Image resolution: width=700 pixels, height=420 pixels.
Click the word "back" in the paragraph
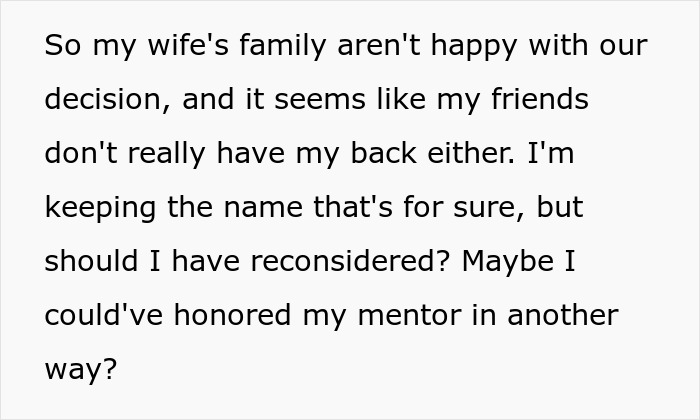(x=383, y=153)
